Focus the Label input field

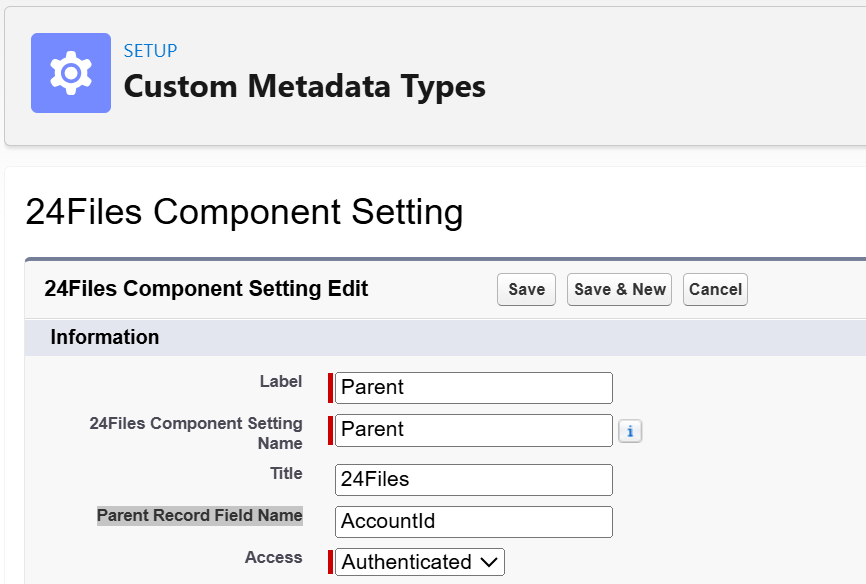point(474,388)
